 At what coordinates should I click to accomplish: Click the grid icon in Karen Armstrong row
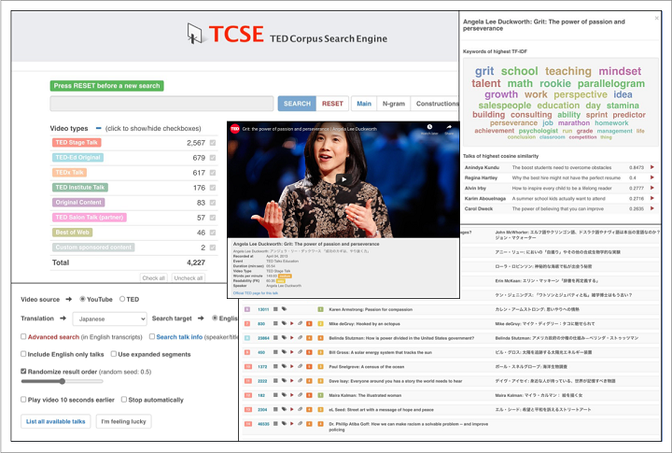276,309
